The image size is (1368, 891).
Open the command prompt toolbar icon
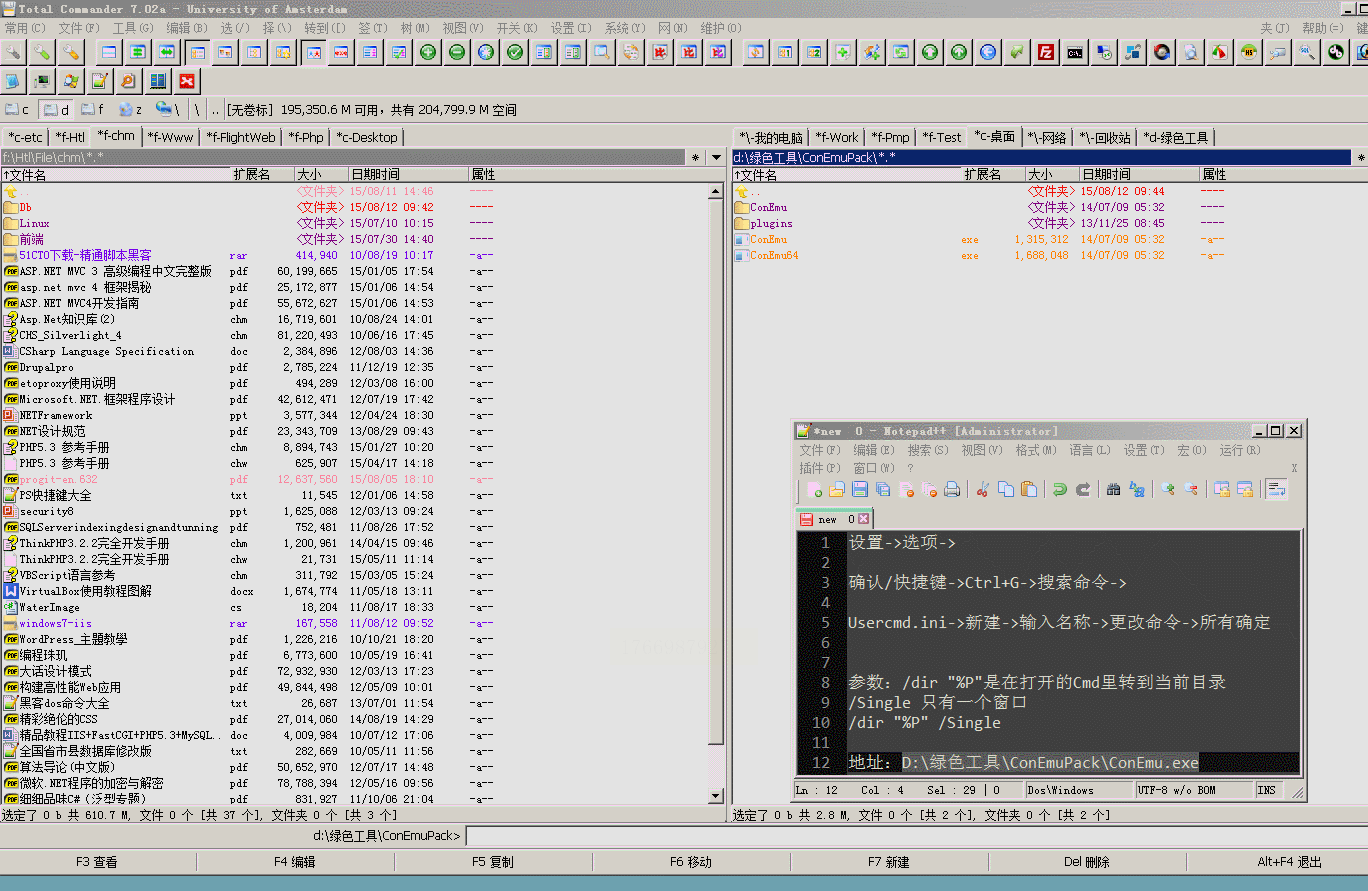(x=1075, y=52)
